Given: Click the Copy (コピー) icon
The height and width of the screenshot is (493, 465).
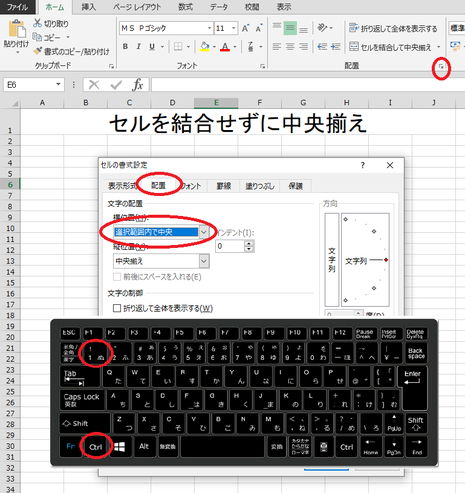Looking at the screenshot, I should point(37,37).
